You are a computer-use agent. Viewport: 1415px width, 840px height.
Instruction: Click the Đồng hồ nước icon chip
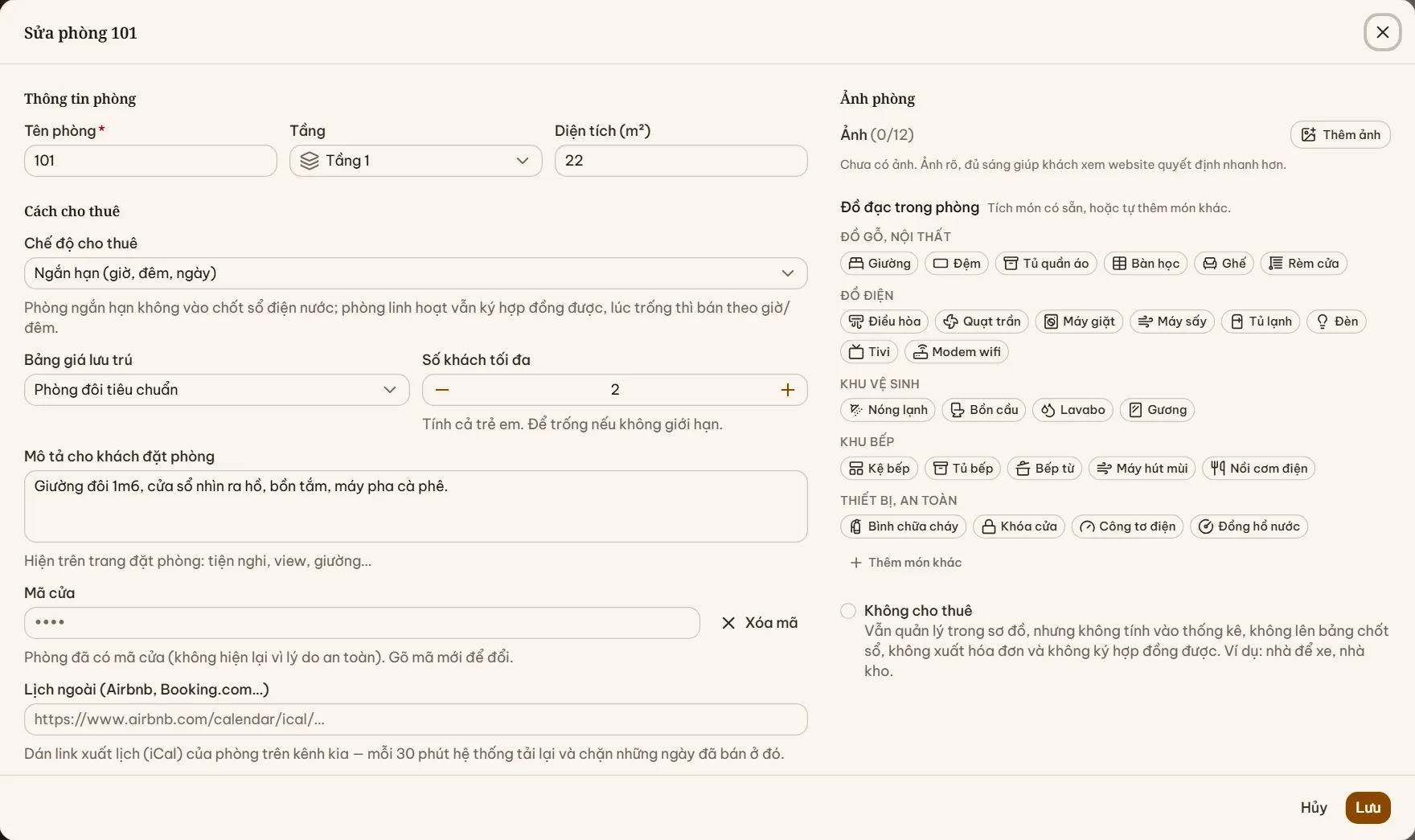pyautogui.click(x=1249, y=527)
